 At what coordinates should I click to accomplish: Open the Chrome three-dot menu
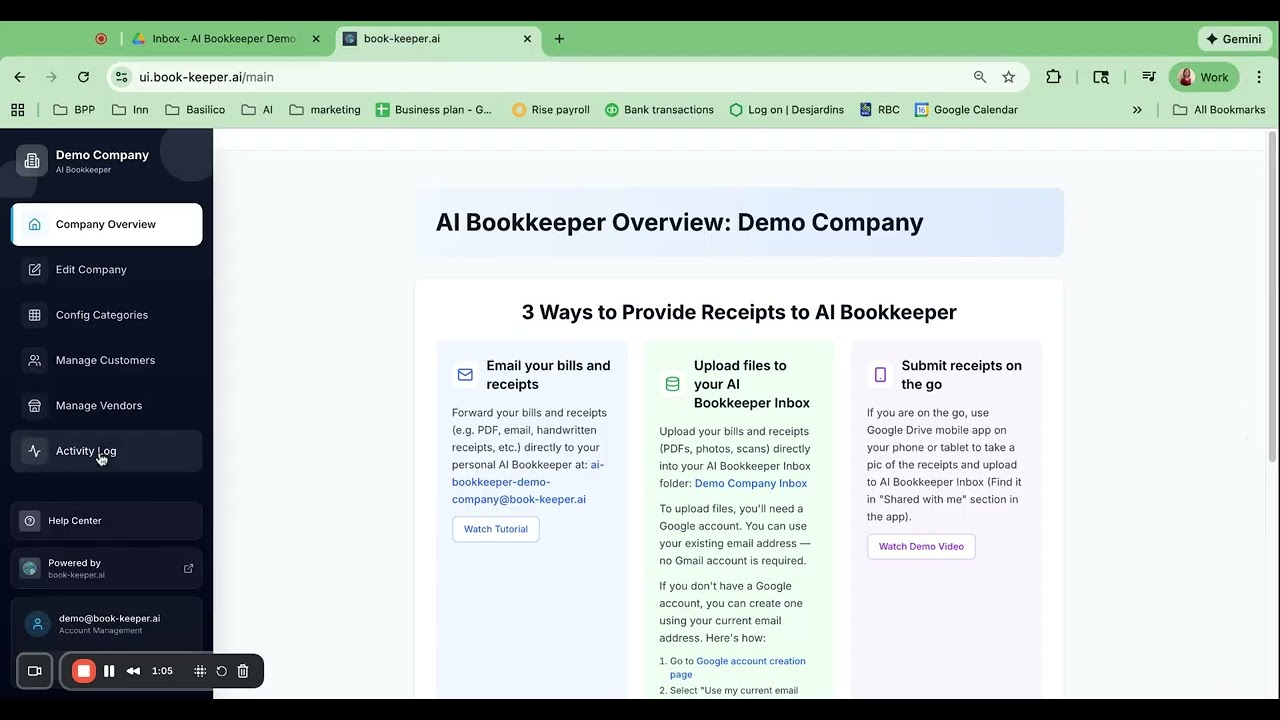[1259, 77]
